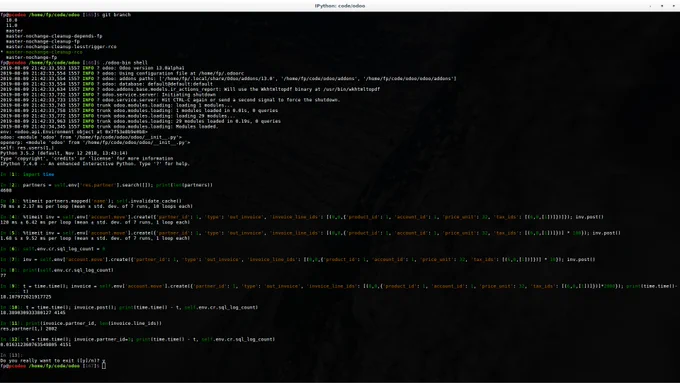Click 'loading 1 modules...' log line
Screen dimensions: 680x383
pos(116,105)
